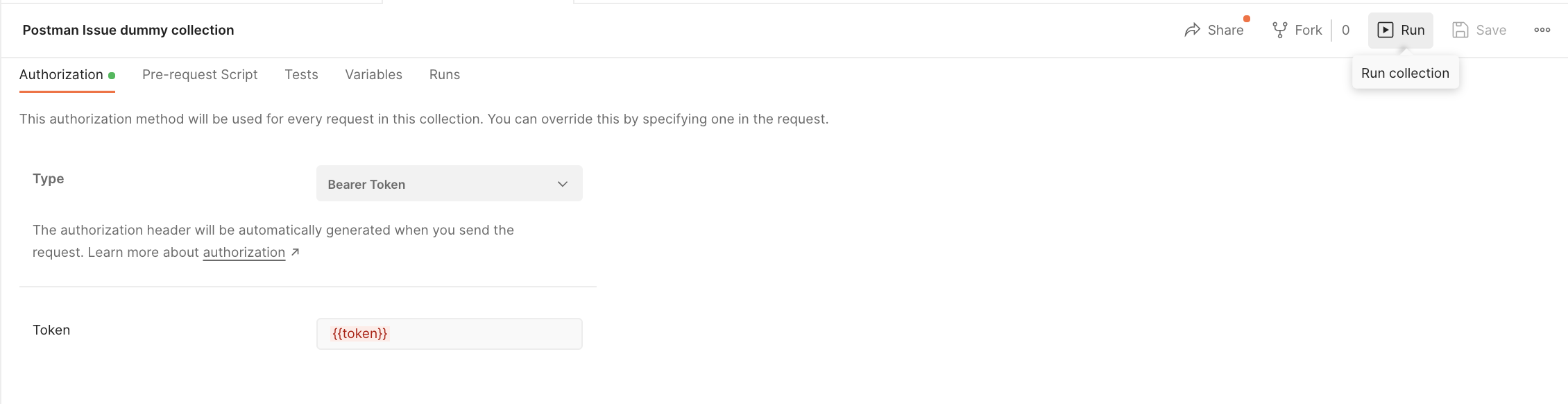The width and height of the screenshot is (1568, 404).
Task: Select the Authorization tab
Action: tap(60, 74)
